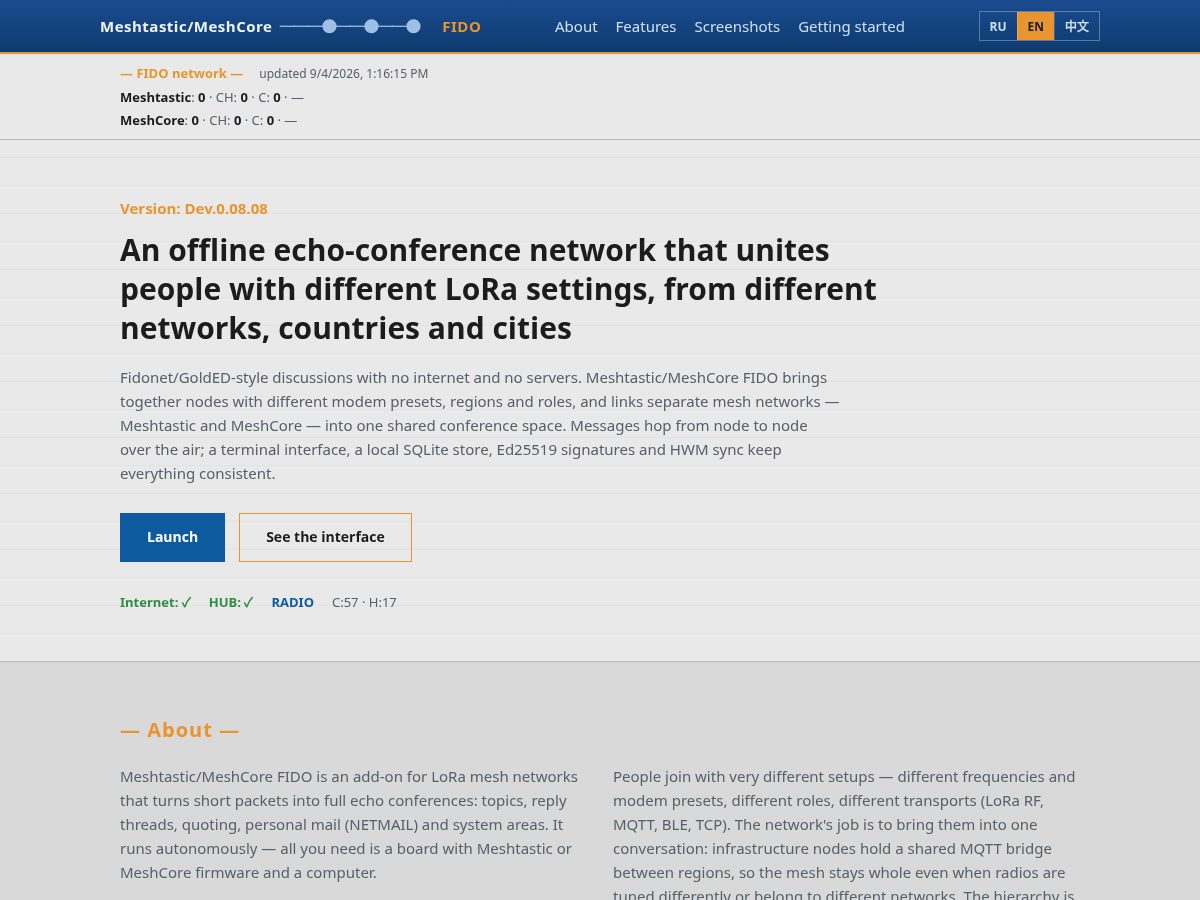Click the Meshtastic/MeshCore logo text

point(186,27)
